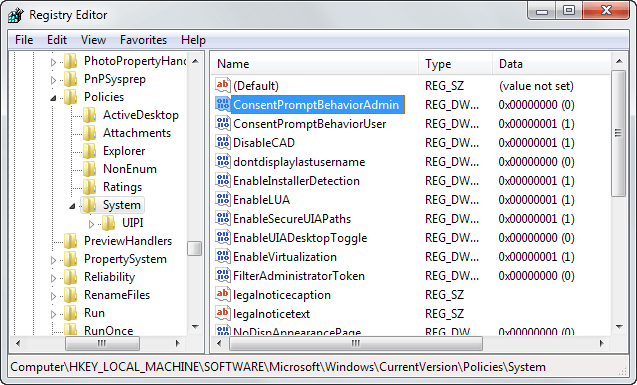Image resolution: width=637 pixels, height=385 pixels.
Task: Select the FilterAdministratorToken value name
Action: tap(299, 276)
